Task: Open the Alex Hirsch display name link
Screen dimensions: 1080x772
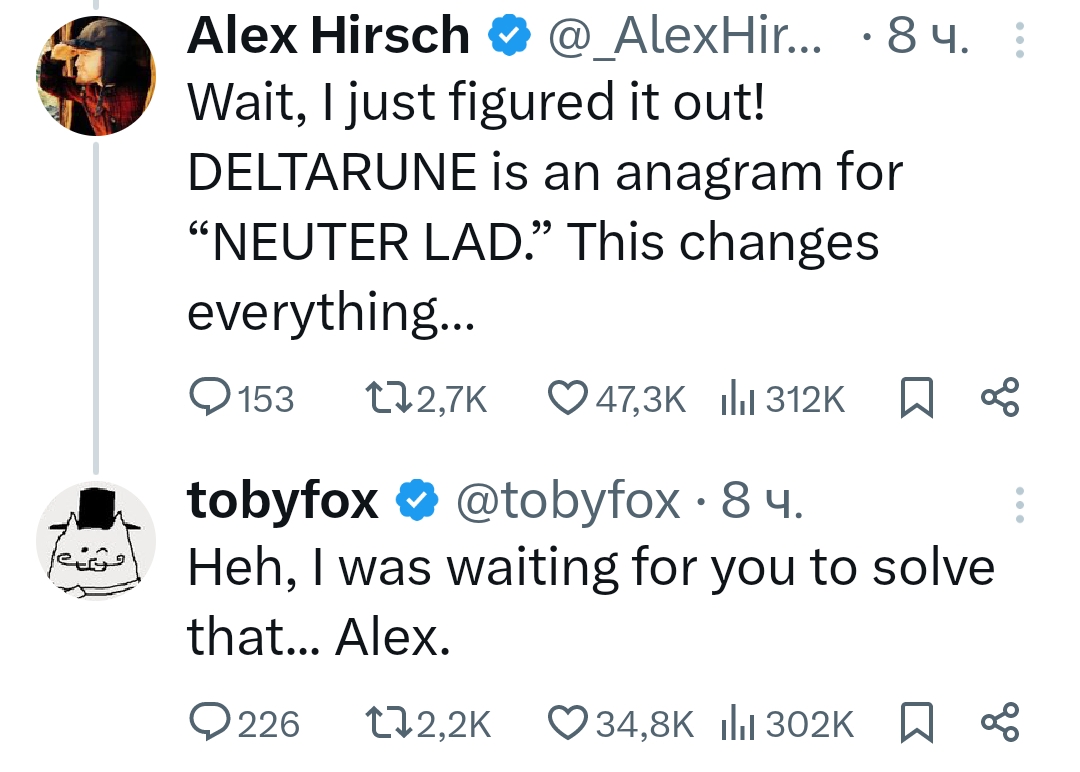Action: click(x=329, y=38)
